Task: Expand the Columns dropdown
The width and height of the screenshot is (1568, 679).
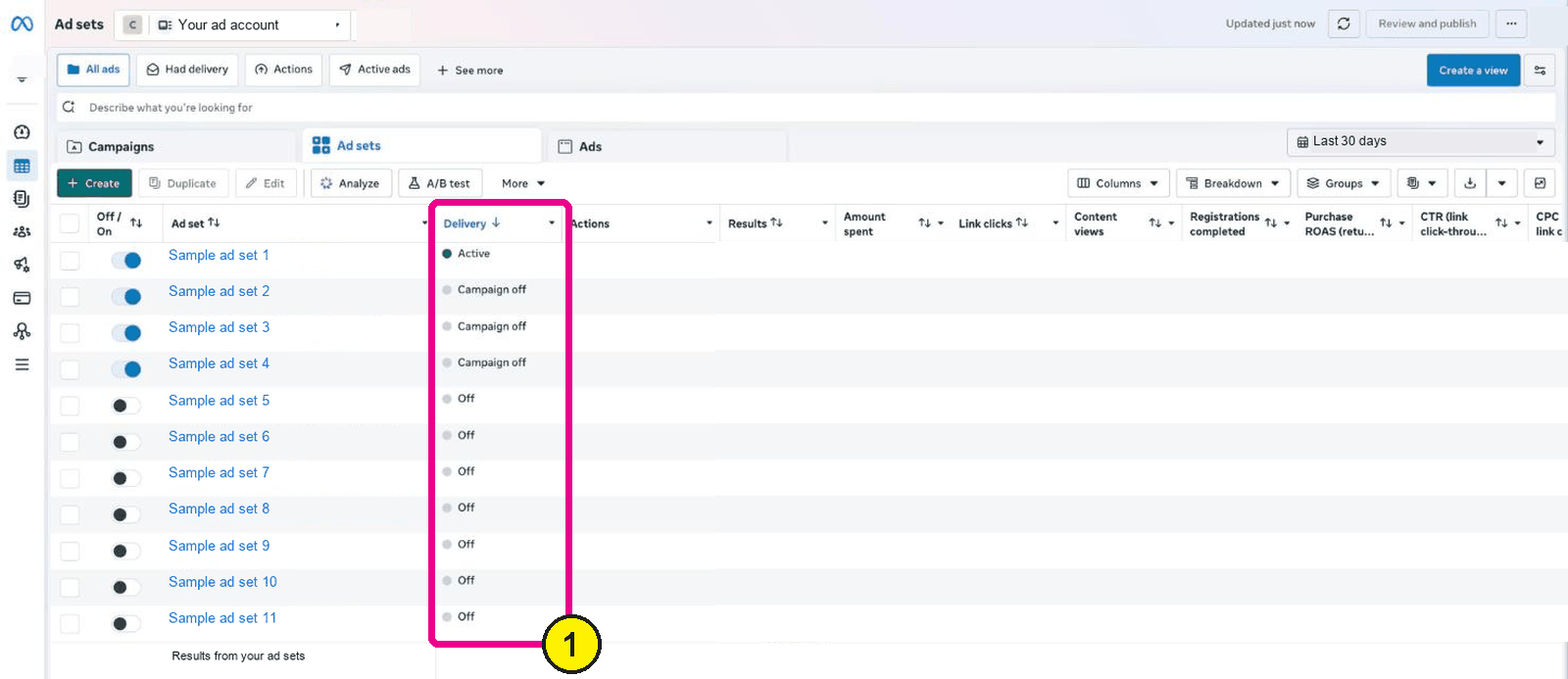Action: [x=1118, y=183]
